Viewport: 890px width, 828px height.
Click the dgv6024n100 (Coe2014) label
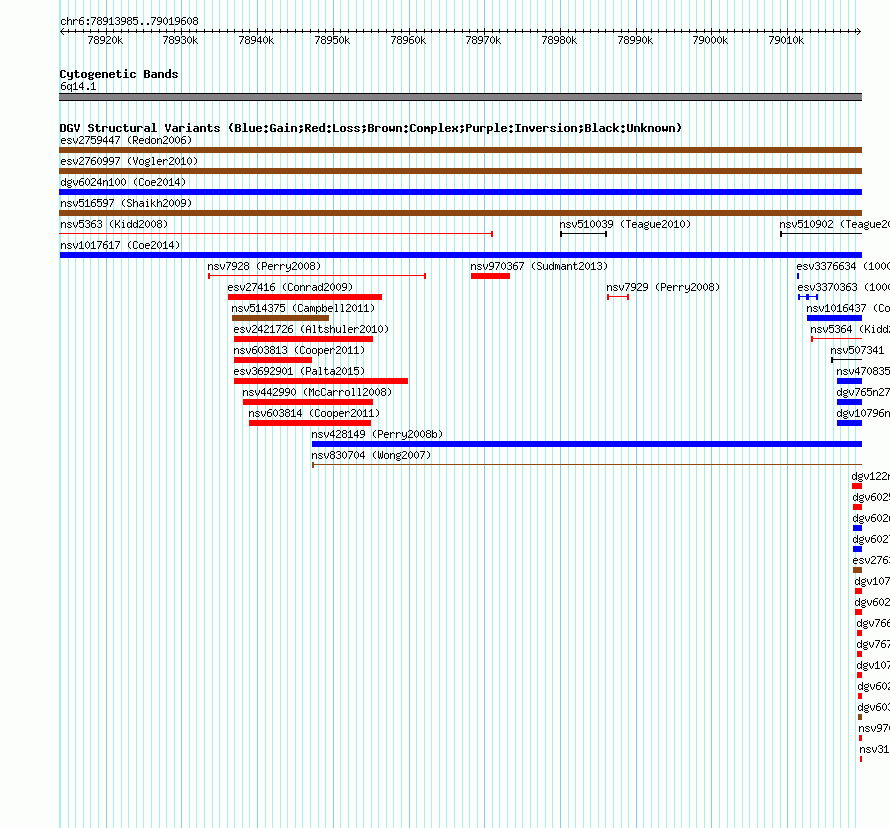(123, 182)
